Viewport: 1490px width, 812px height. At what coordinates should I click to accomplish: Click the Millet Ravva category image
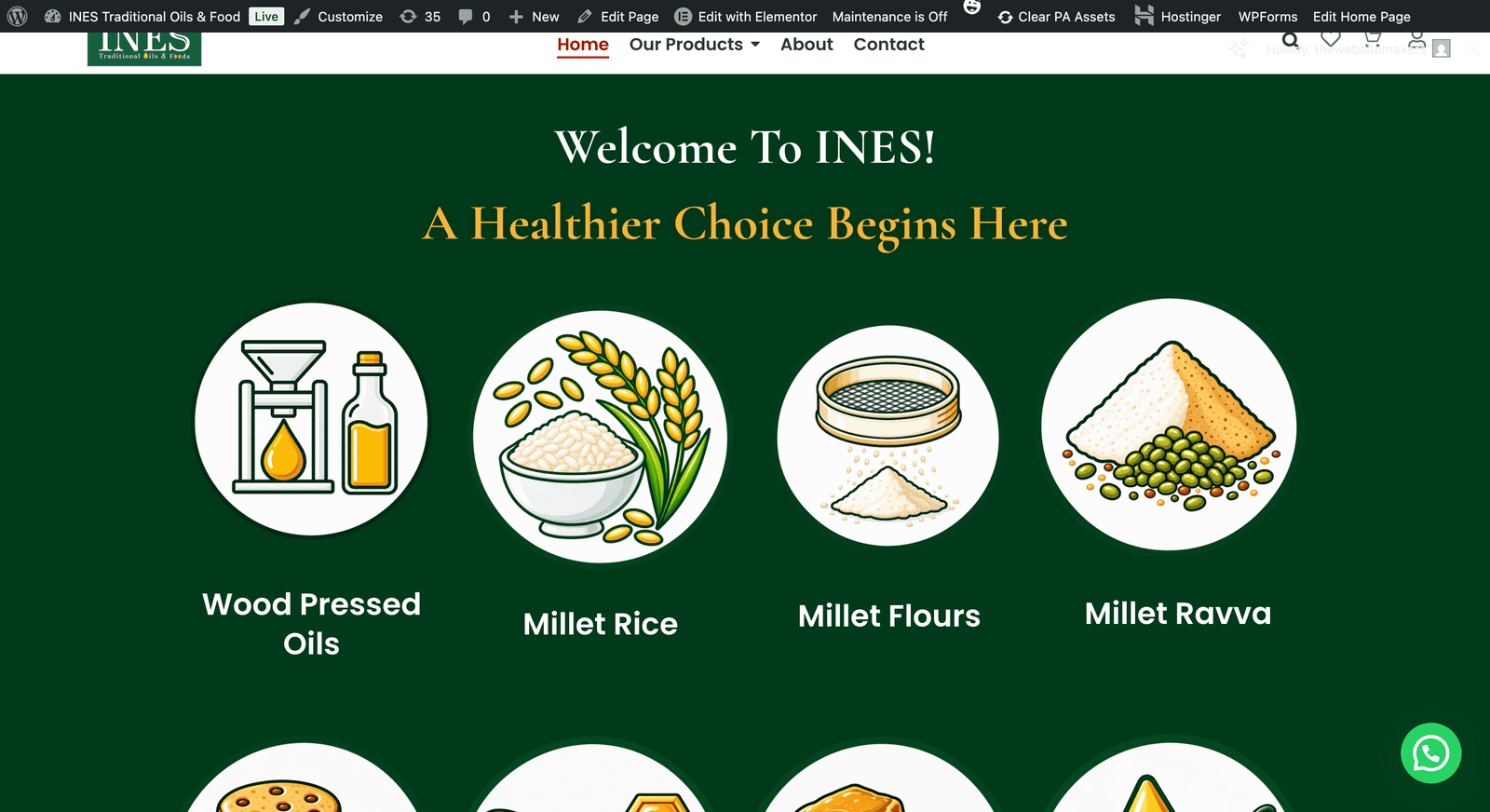(1169, 425)
